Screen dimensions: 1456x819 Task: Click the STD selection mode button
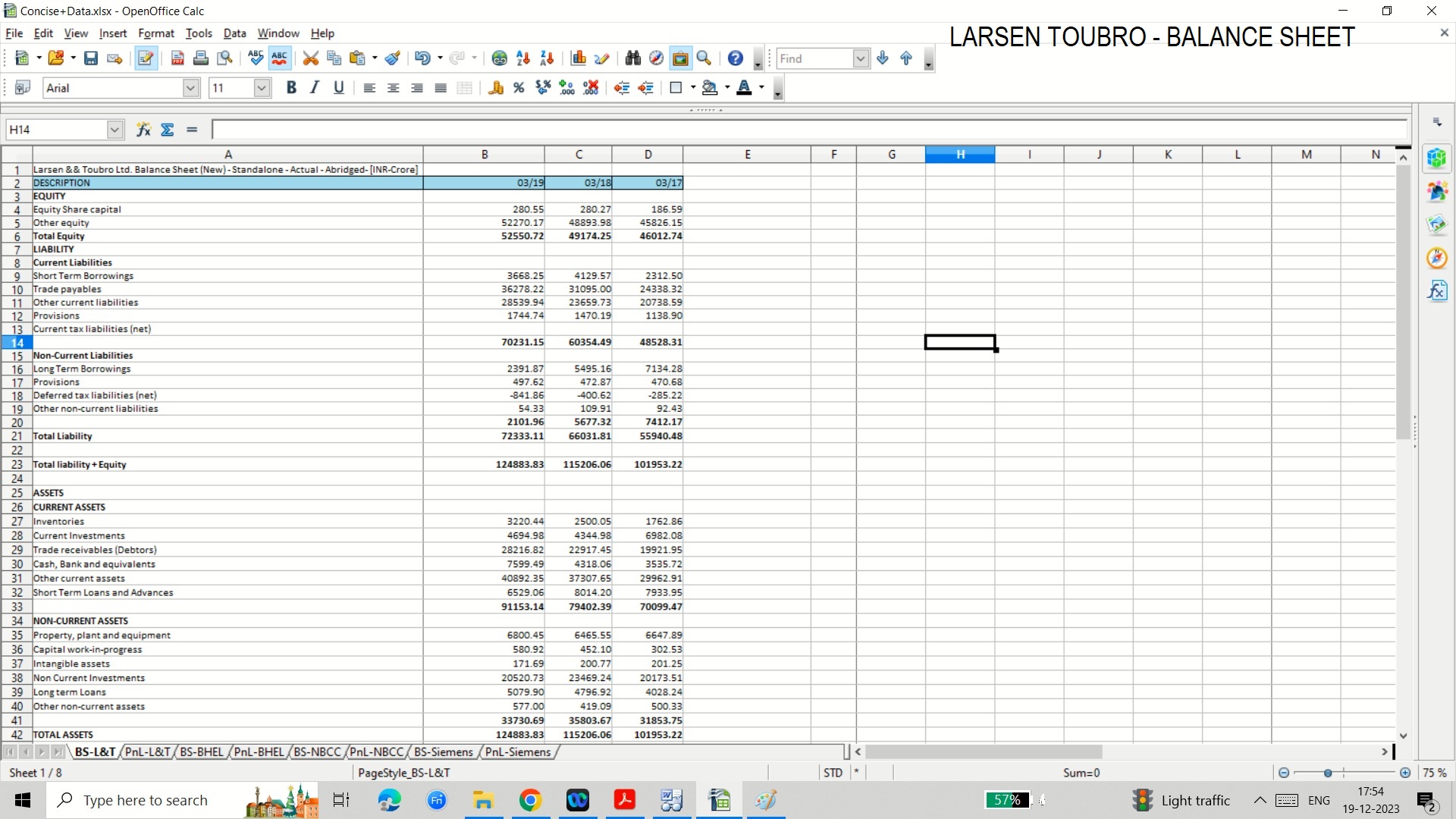coord(833,773)
